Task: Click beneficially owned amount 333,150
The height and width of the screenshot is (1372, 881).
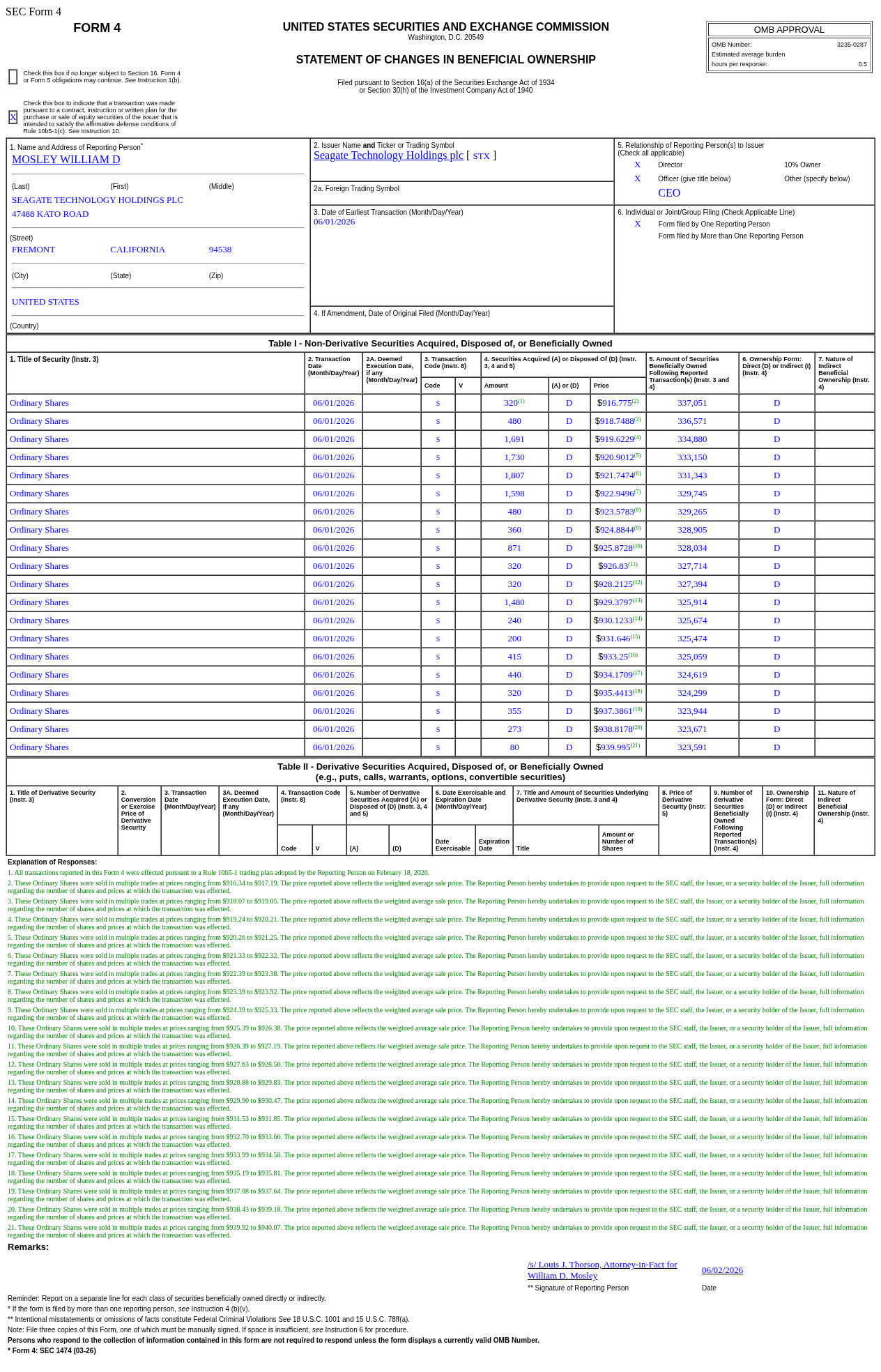Action: pyautogui.click(x=692, y=457)
